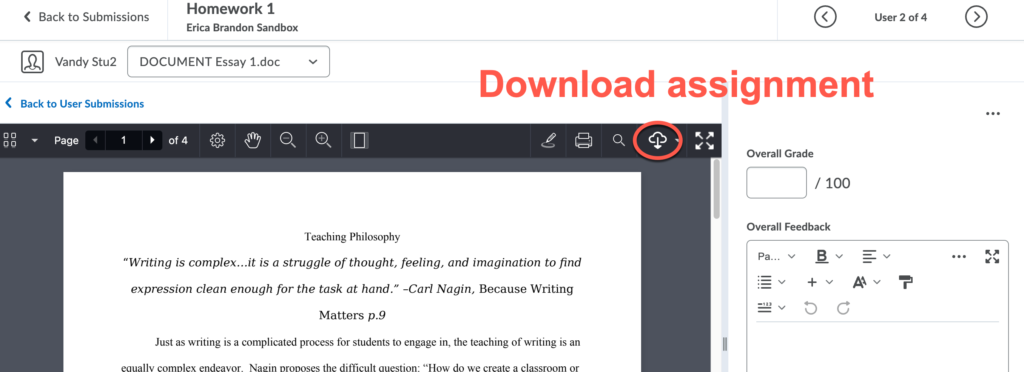Viewport: 1024px width, 372px height.
Task: Open Back to User Submissions link
Action: 74,103
